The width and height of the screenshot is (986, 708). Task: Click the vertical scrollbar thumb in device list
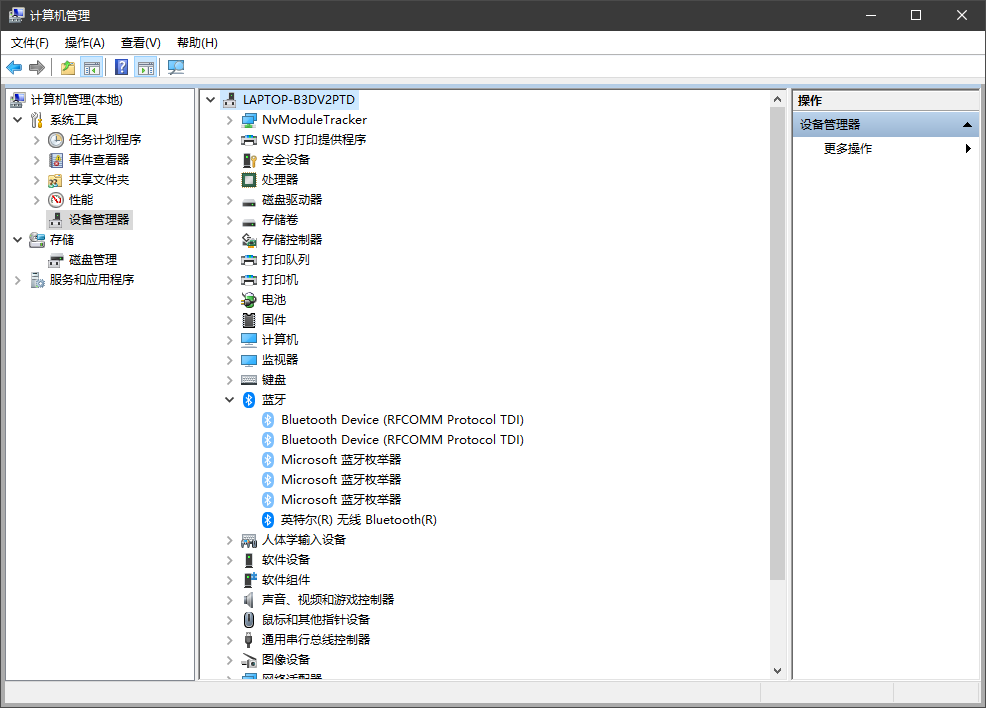point(777,343)
